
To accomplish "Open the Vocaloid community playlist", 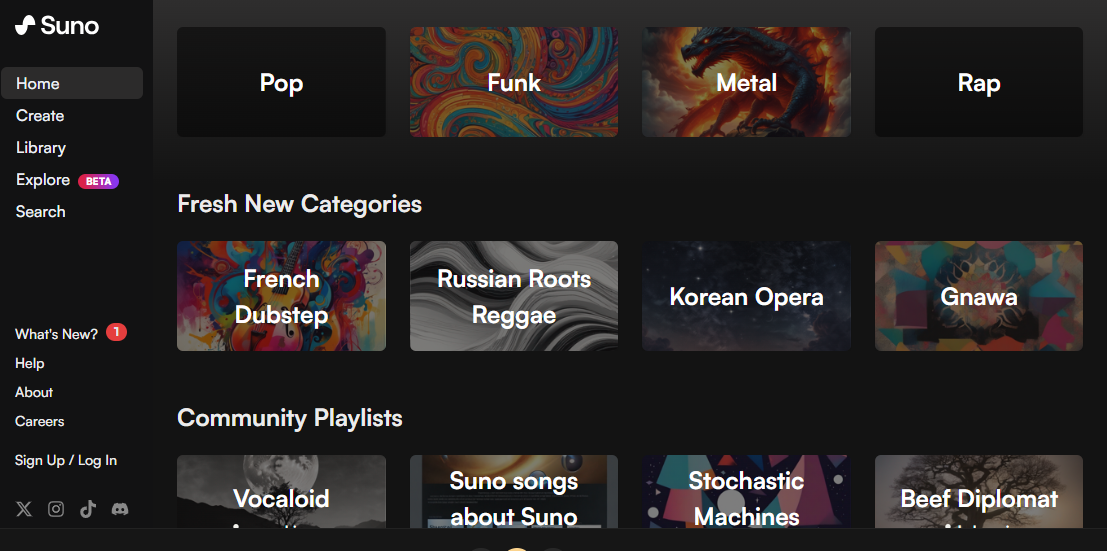I will coord(281,492).
